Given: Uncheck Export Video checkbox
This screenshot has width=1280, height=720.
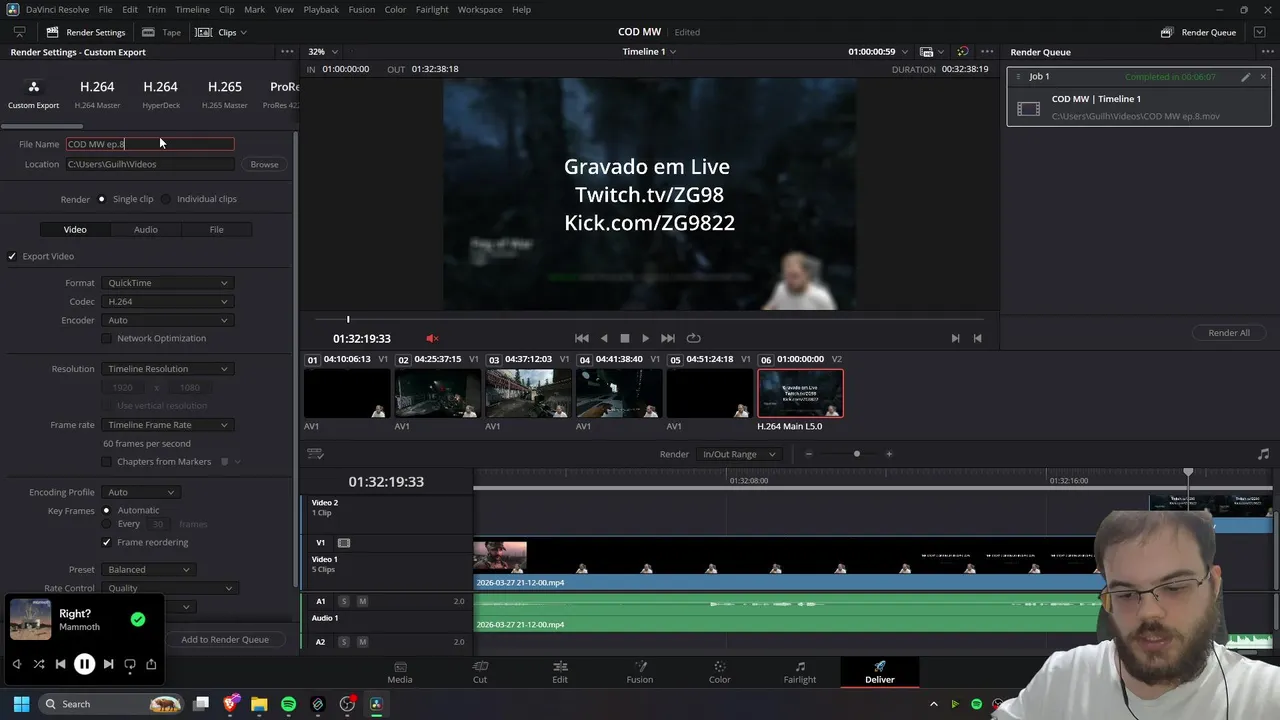Looking at the screenshot, I should [12, 256].
